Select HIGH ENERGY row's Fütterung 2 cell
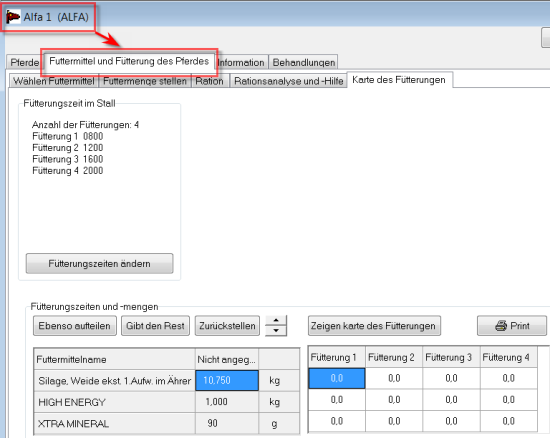 pos(394,400)
